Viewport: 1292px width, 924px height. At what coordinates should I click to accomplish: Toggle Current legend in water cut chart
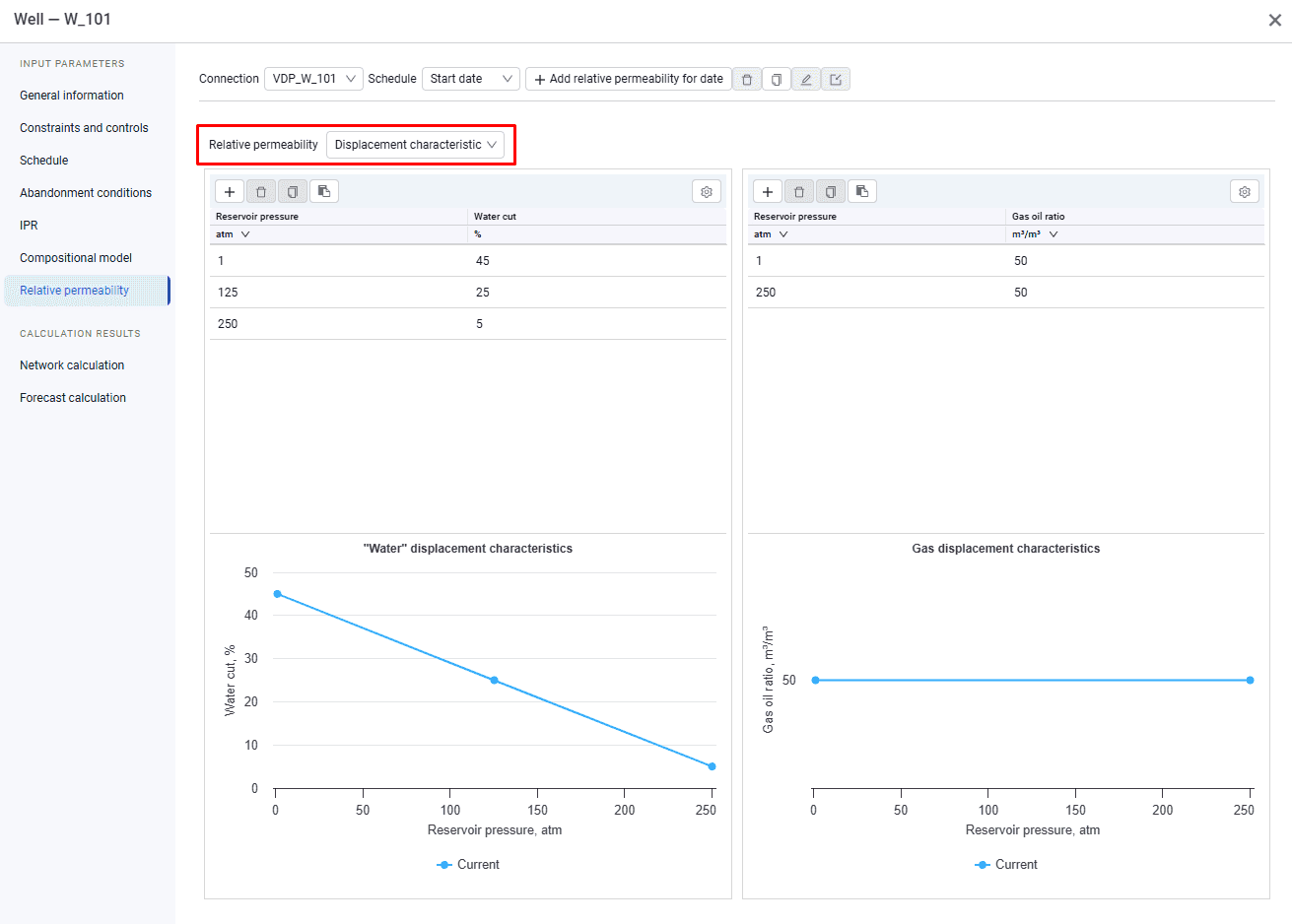[x=468, y=865]
